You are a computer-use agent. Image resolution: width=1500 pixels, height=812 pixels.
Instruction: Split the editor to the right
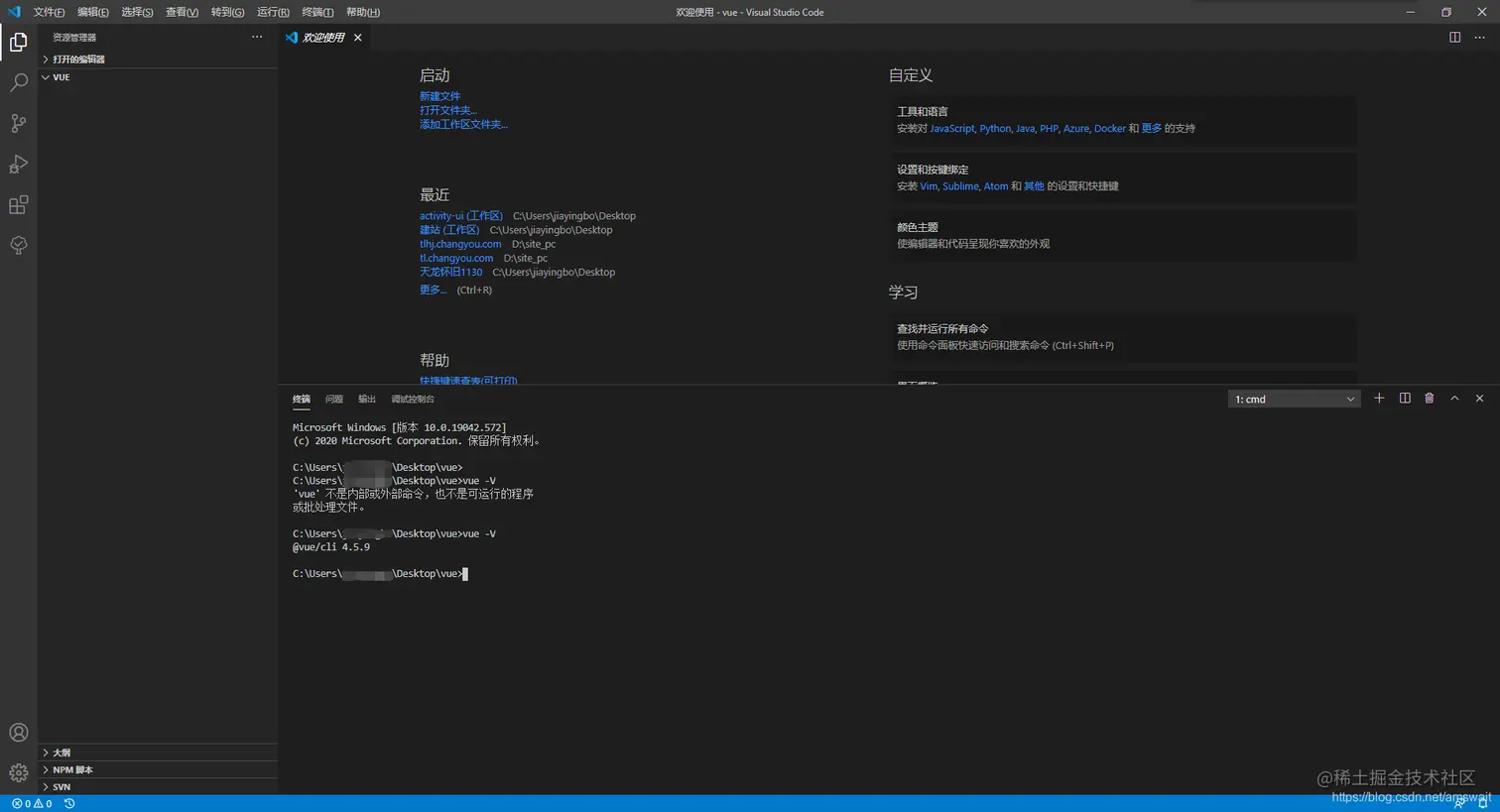(1454, 37)
